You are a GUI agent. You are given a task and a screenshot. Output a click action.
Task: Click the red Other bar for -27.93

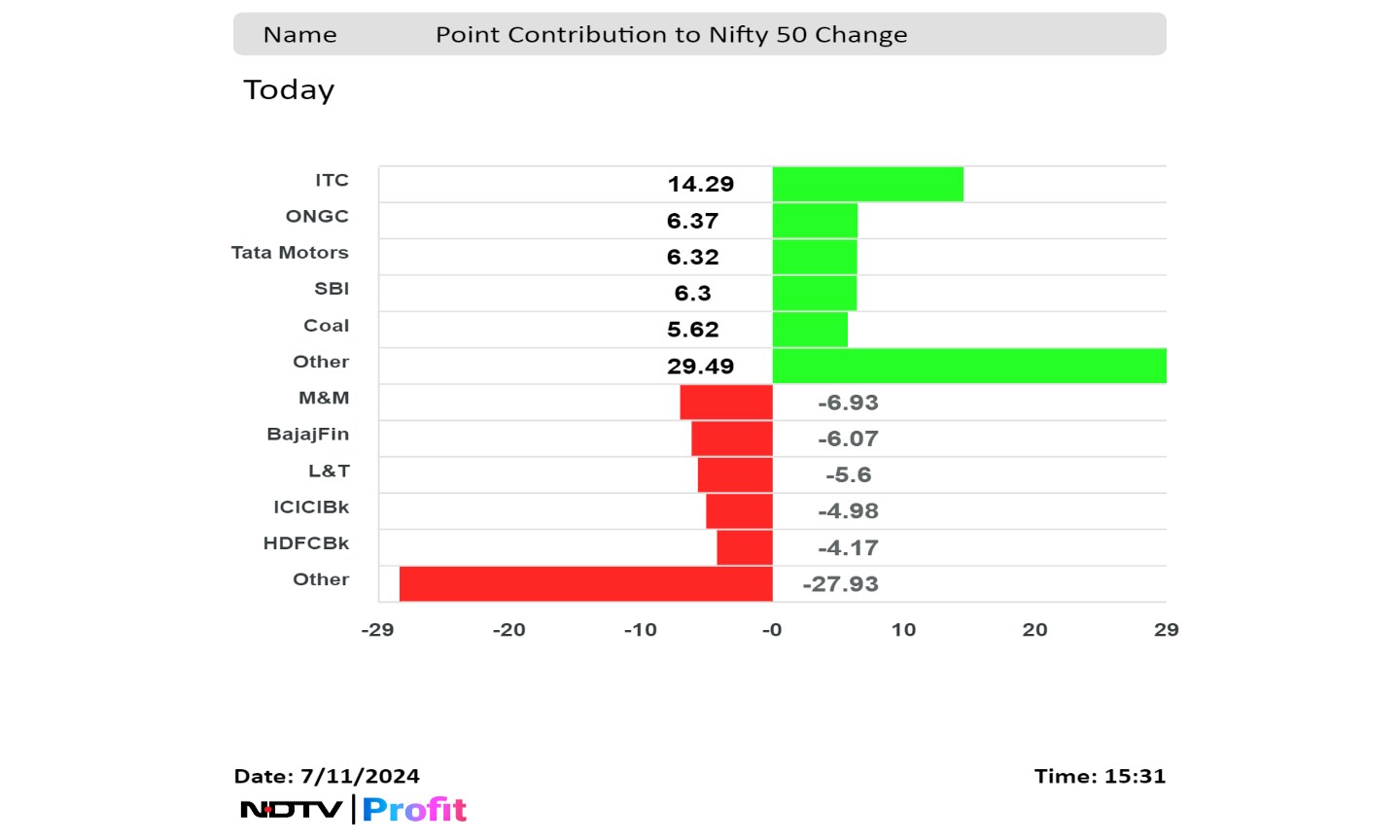tap(585, 584)
